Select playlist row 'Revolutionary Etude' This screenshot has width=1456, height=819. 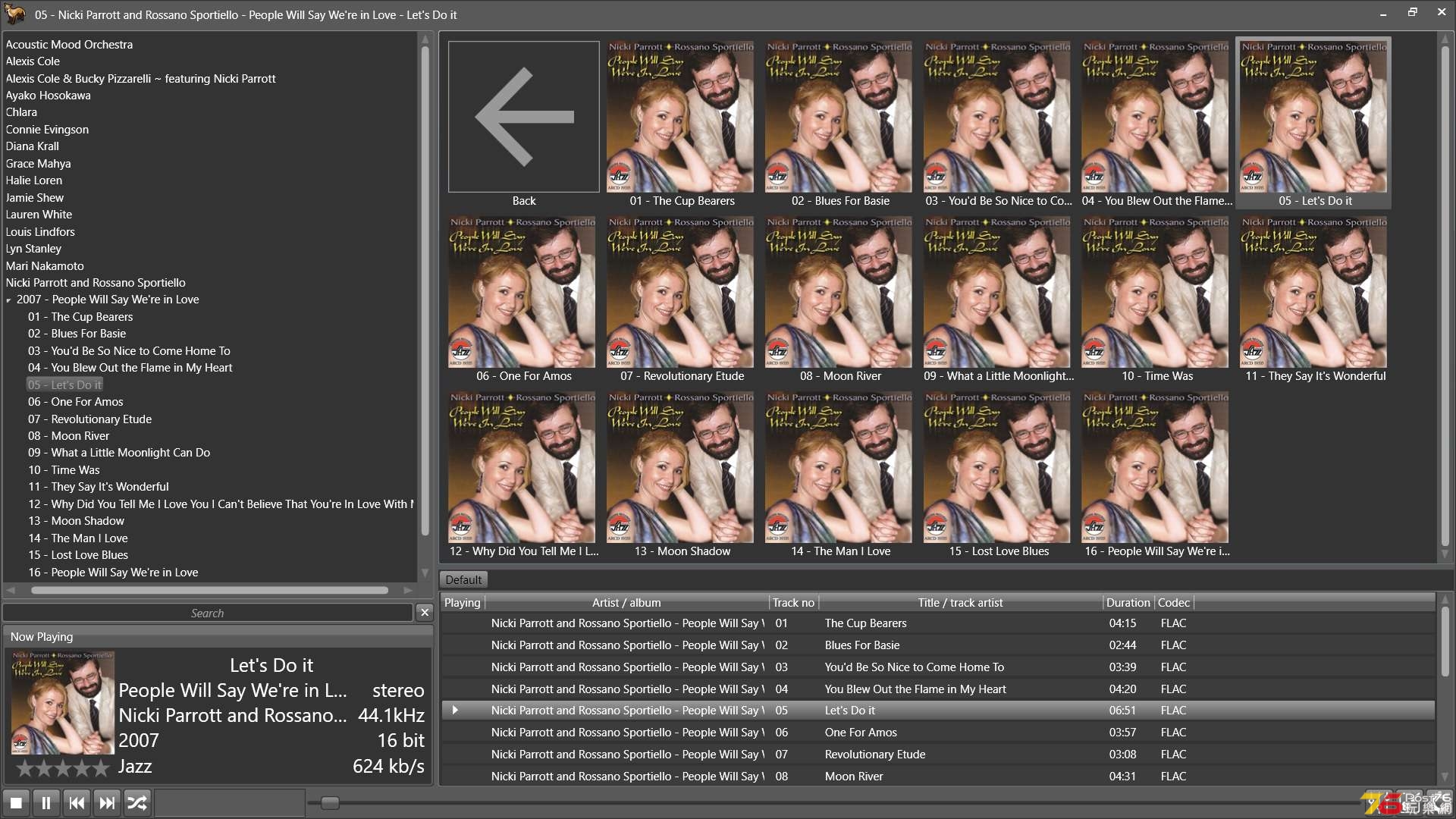coord(938,755)
